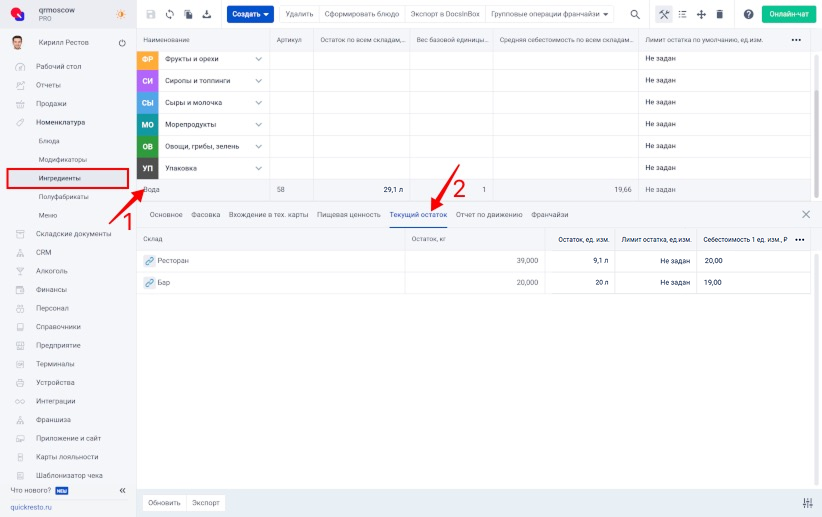Click the download icon in top toolbar
This screenshot has width=822, height=517.
pos(206,14)
